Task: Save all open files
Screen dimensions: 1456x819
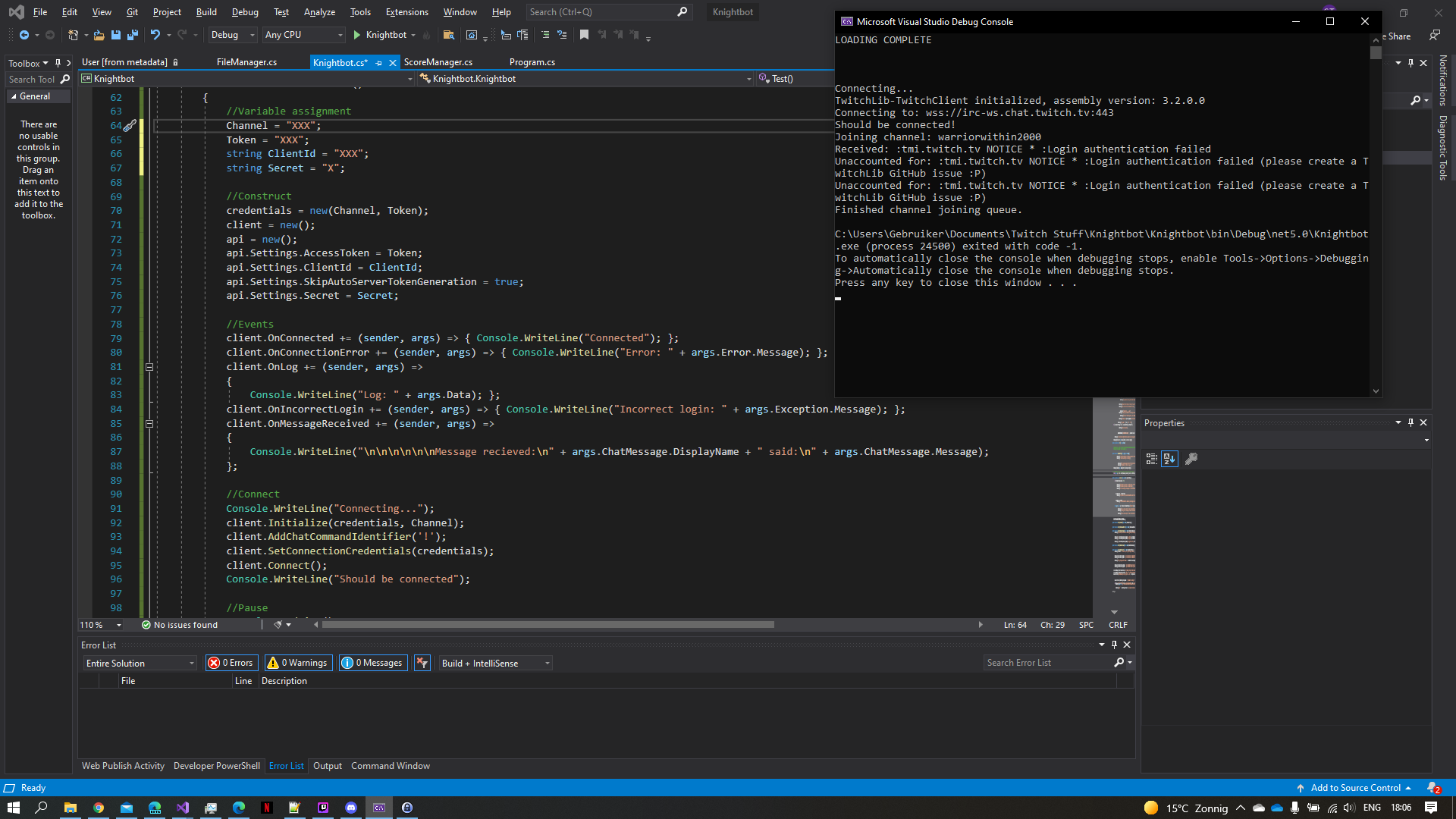Action: tap(133, 35)
